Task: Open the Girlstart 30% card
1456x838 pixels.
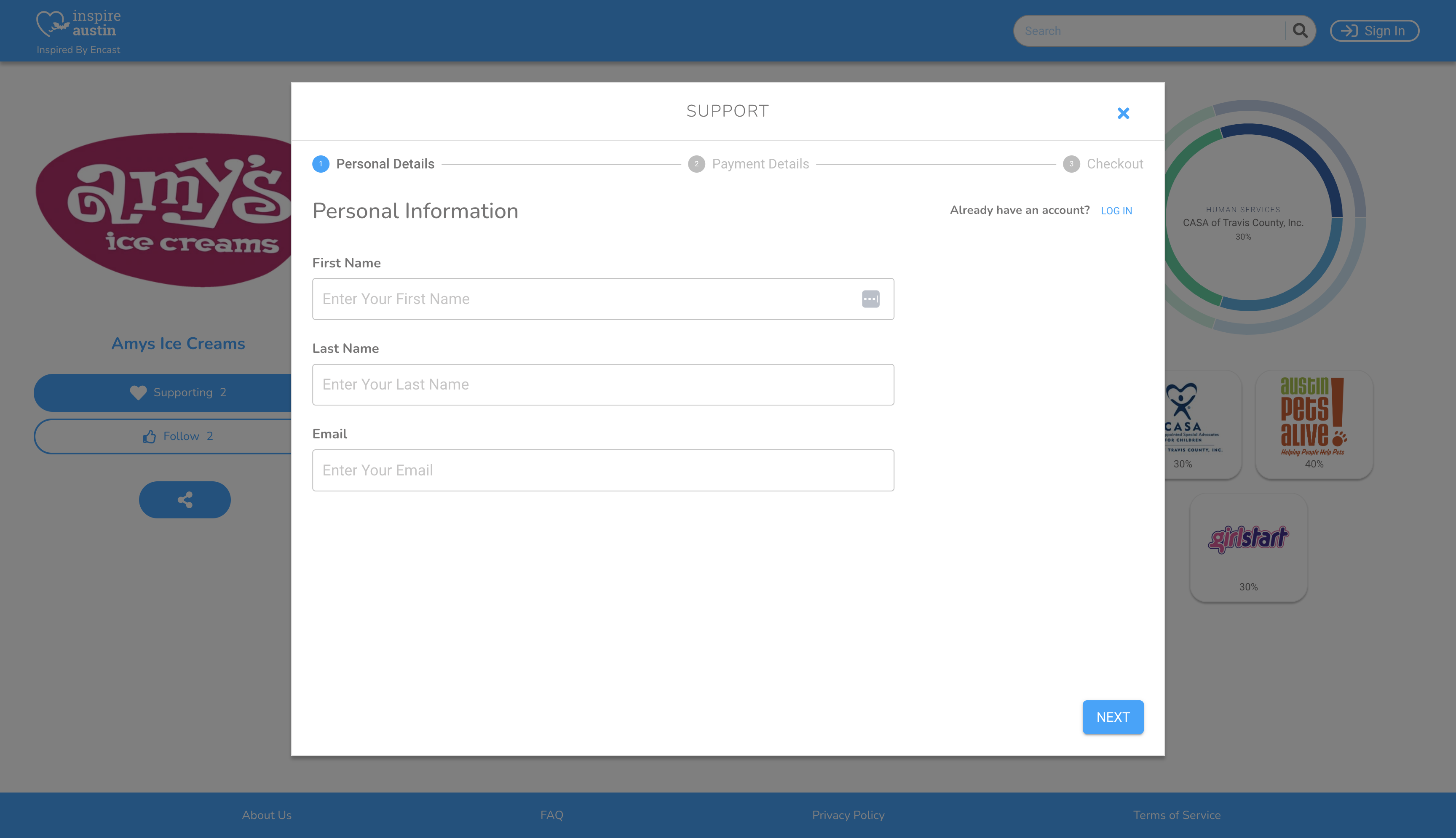Action: 1248,547
